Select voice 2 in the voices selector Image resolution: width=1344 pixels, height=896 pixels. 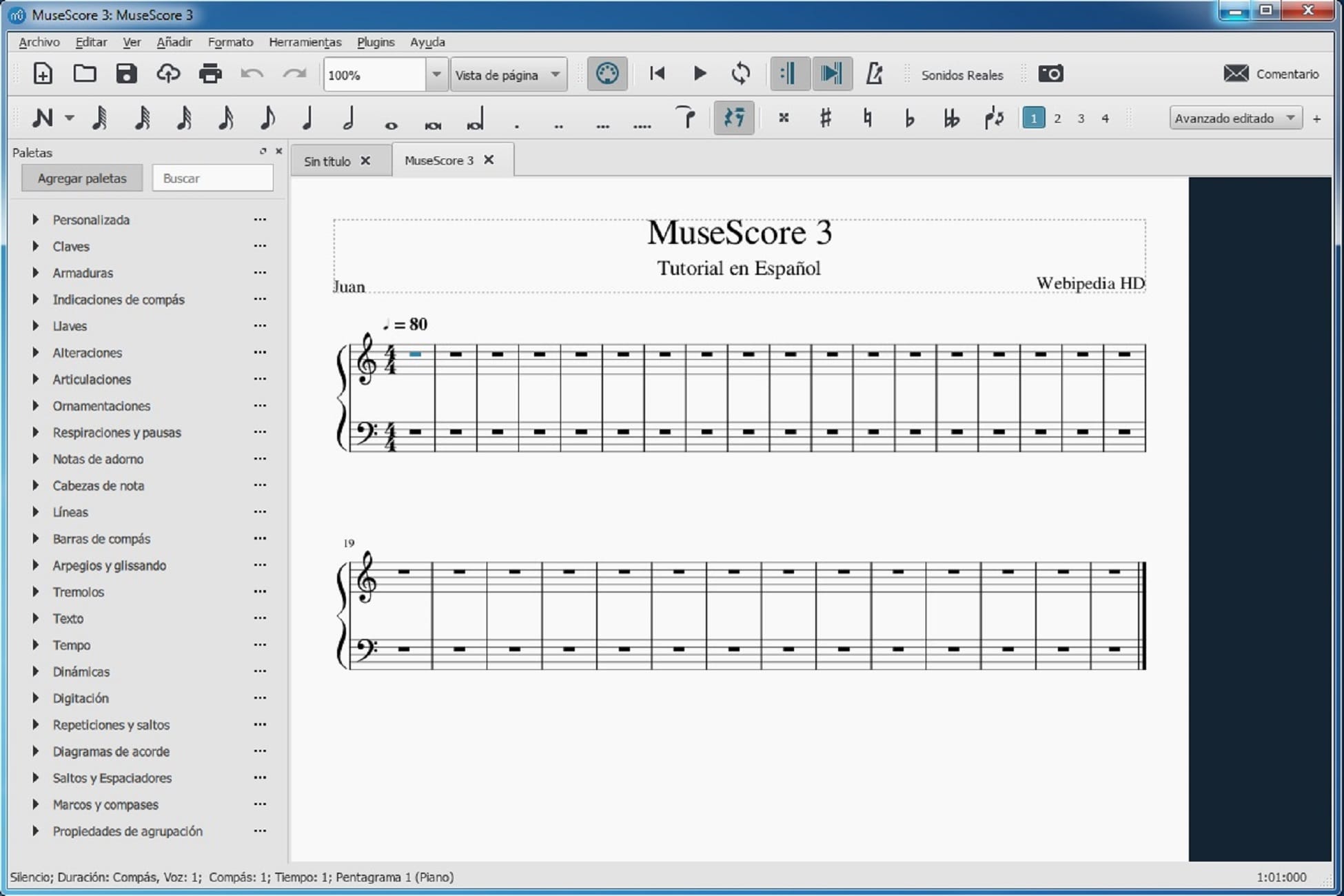pyautogui.click(x=1057, y=118)
